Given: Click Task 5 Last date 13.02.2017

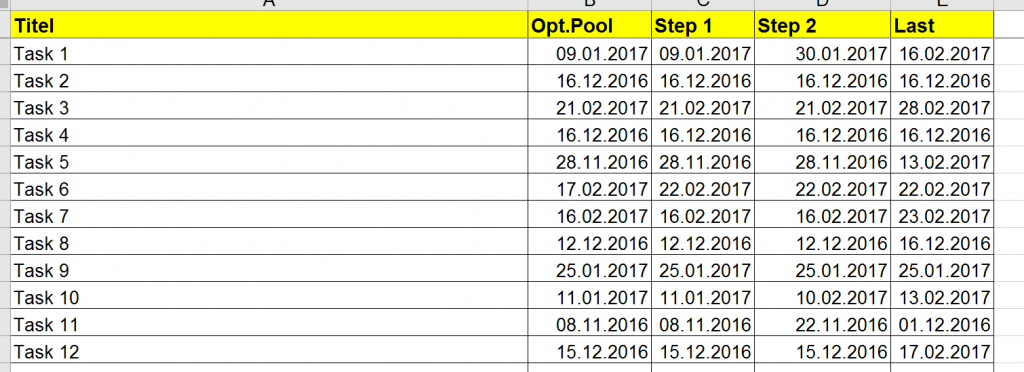Looking at the screenshot, I should point(942,162).
